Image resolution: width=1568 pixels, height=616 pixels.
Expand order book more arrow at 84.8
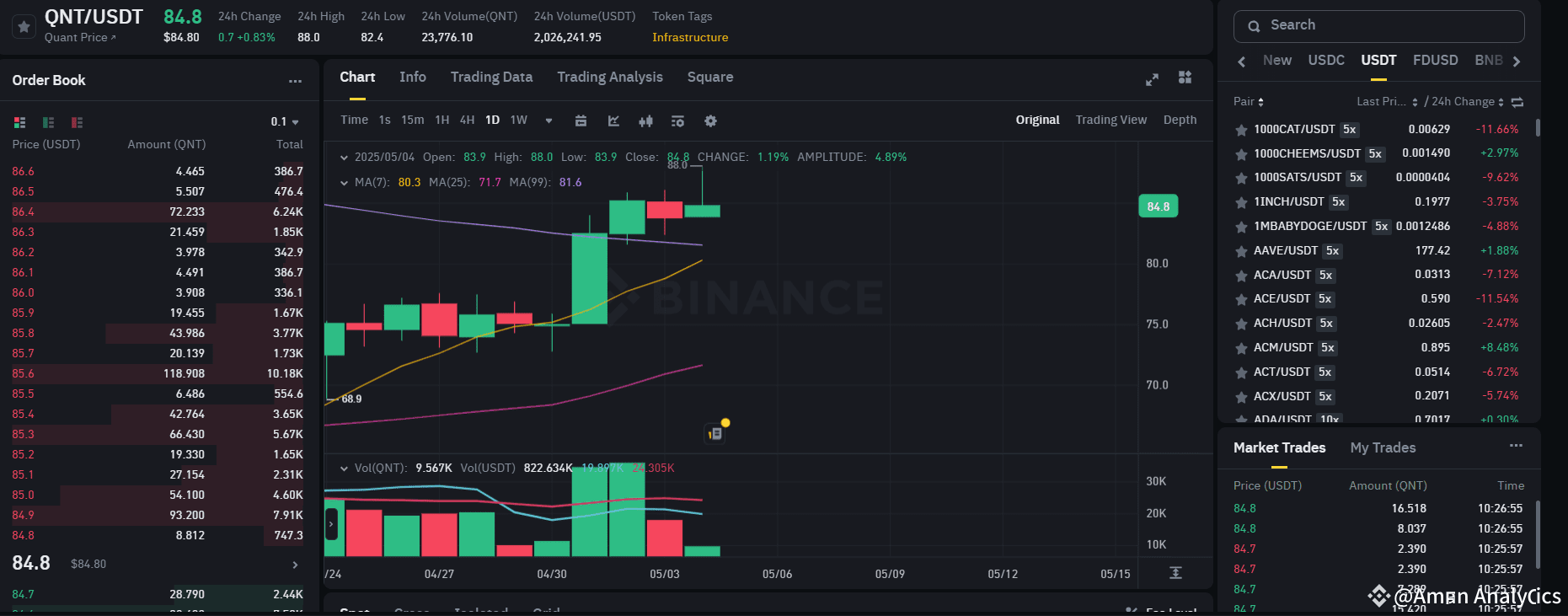point(295,565)
